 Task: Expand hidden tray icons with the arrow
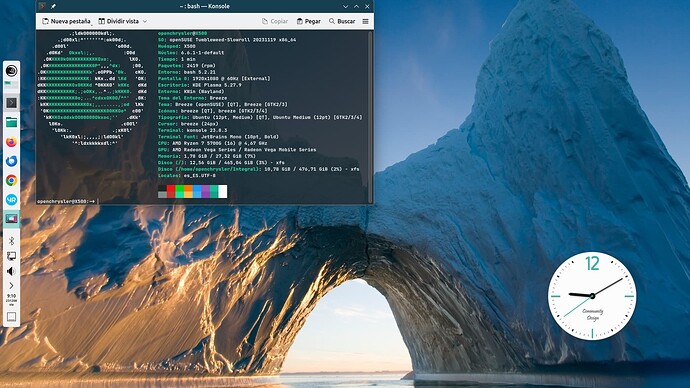pos(11,286)
